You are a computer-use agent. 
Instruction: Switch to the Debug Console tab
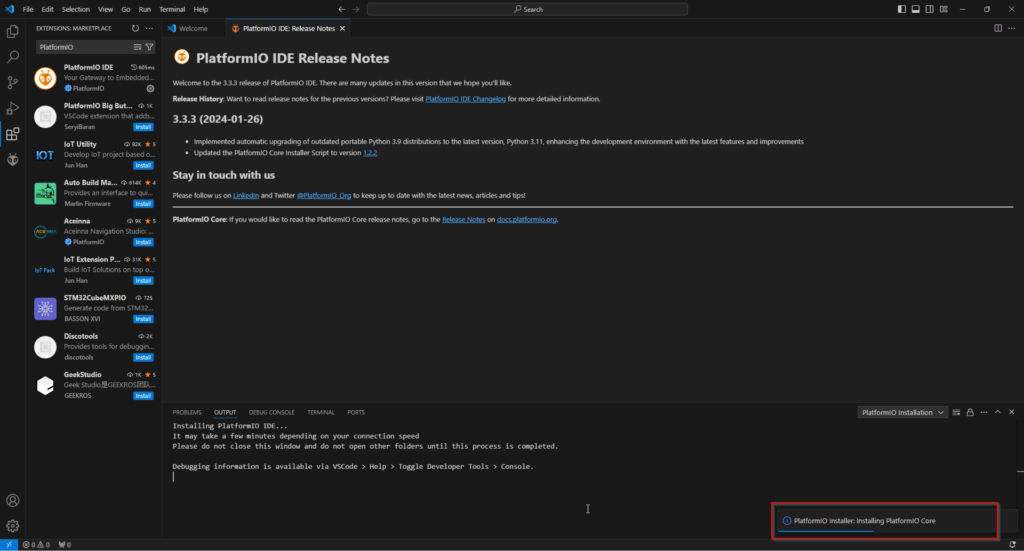[x=272, y=413]
